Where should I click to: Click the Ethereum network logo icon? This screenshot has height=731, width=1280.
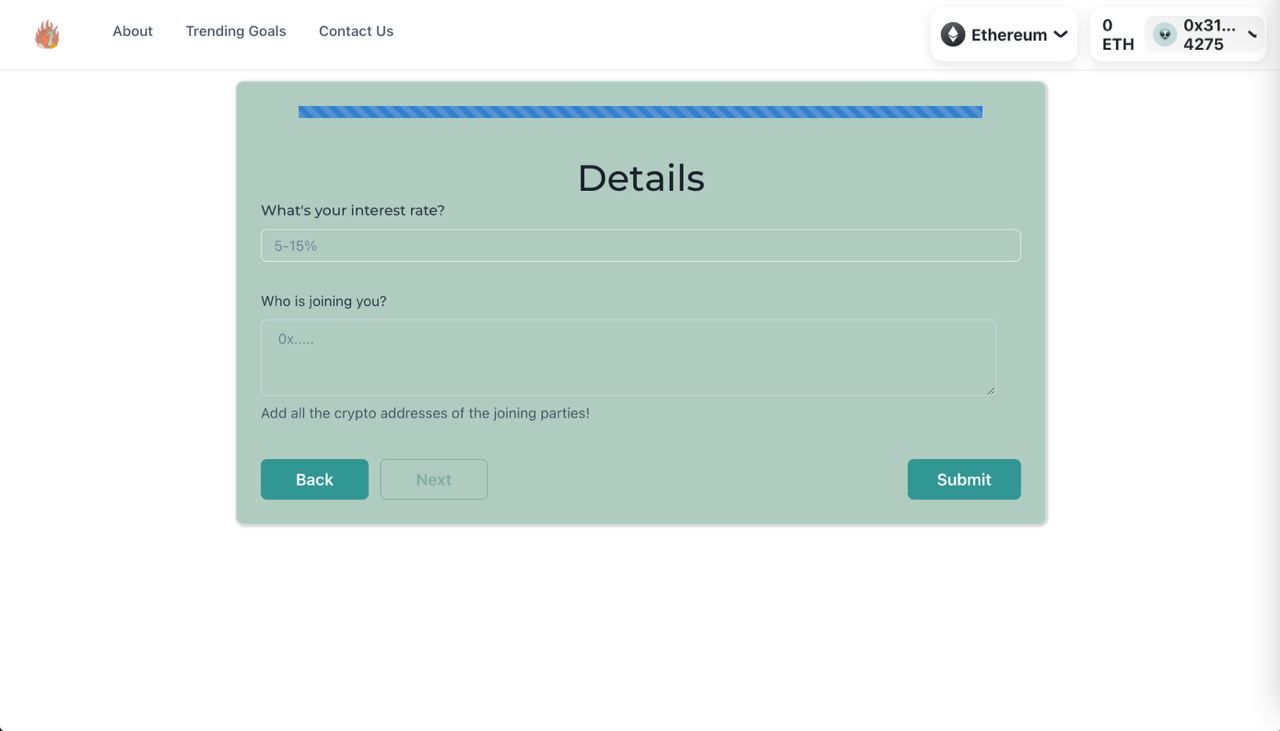(x=953, y=35)
